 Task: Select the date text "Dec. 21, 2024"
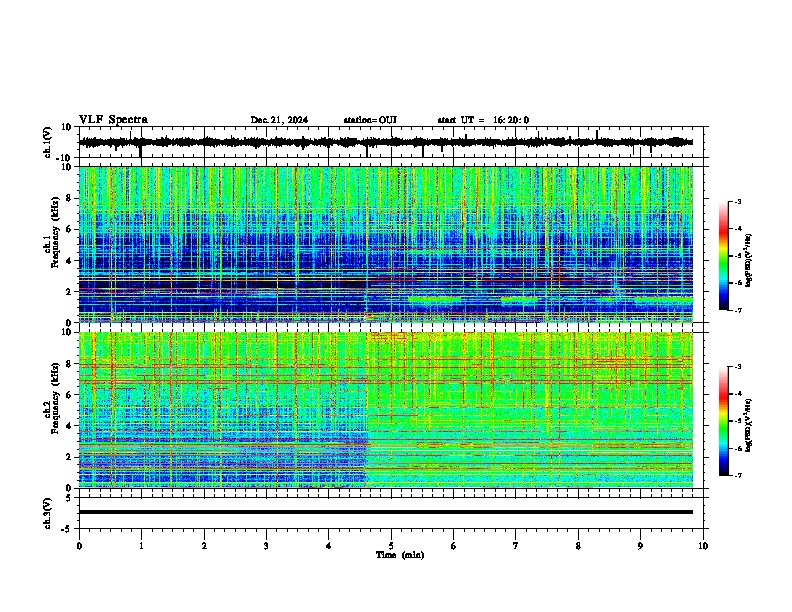[x=279, y=120]
